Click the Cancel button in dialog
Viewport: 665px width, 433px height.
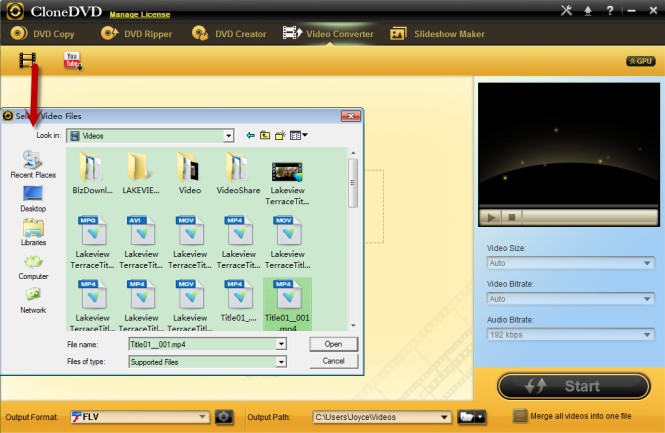tap(333, 361)
